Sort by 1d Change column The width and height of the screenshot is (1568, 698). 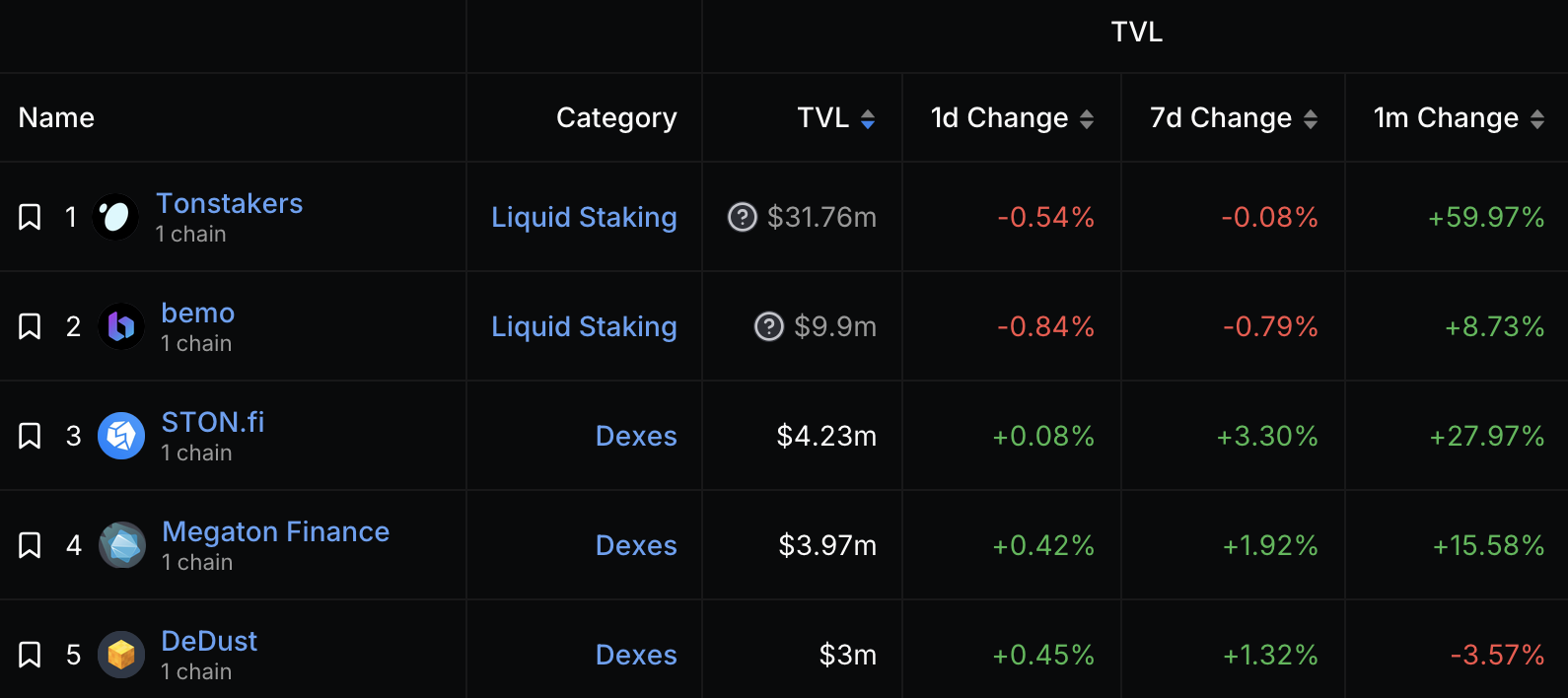[1087, 119]
